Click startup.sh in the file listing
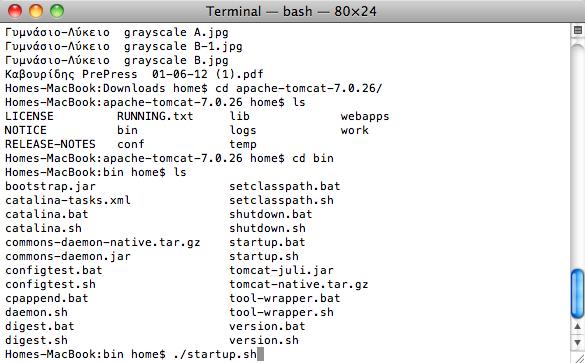Screen dimensions: 585x363 pyautogui.click(x=264, y=256)
